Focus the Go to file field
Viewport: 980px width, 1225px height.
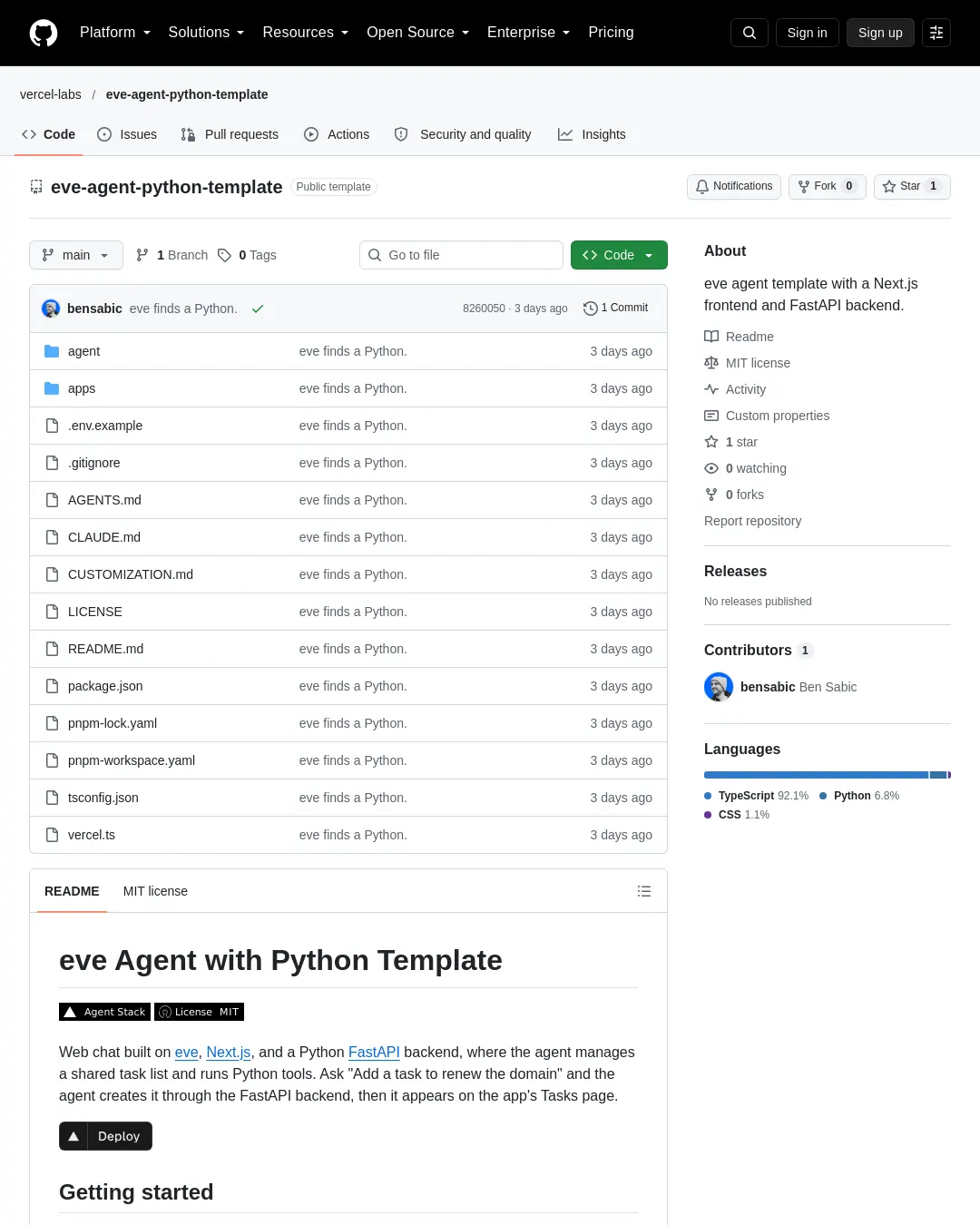click(x=461, y=255)
